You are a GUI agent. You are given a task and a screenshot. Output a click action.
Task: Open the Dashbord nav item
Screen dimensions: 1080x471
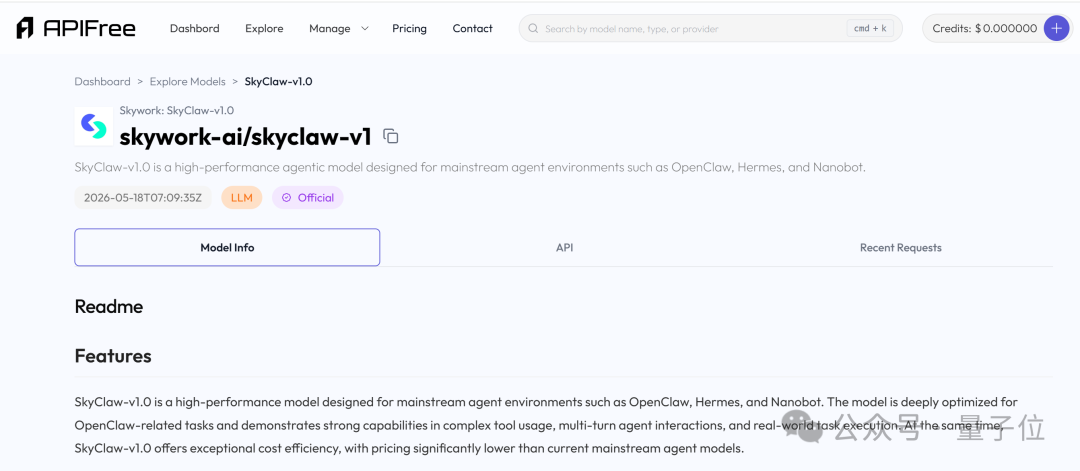coord(195,28)
